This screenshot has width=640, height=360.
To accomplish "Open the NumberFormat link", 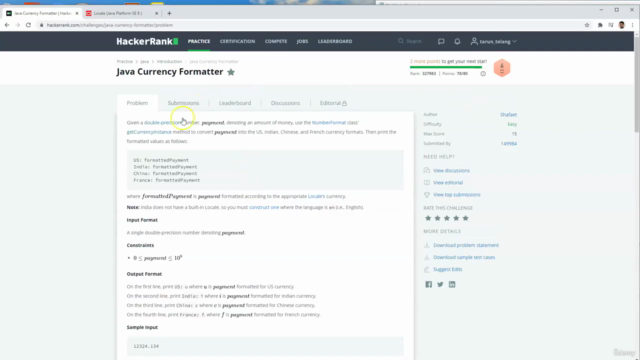I will click(x=329, y=122).
